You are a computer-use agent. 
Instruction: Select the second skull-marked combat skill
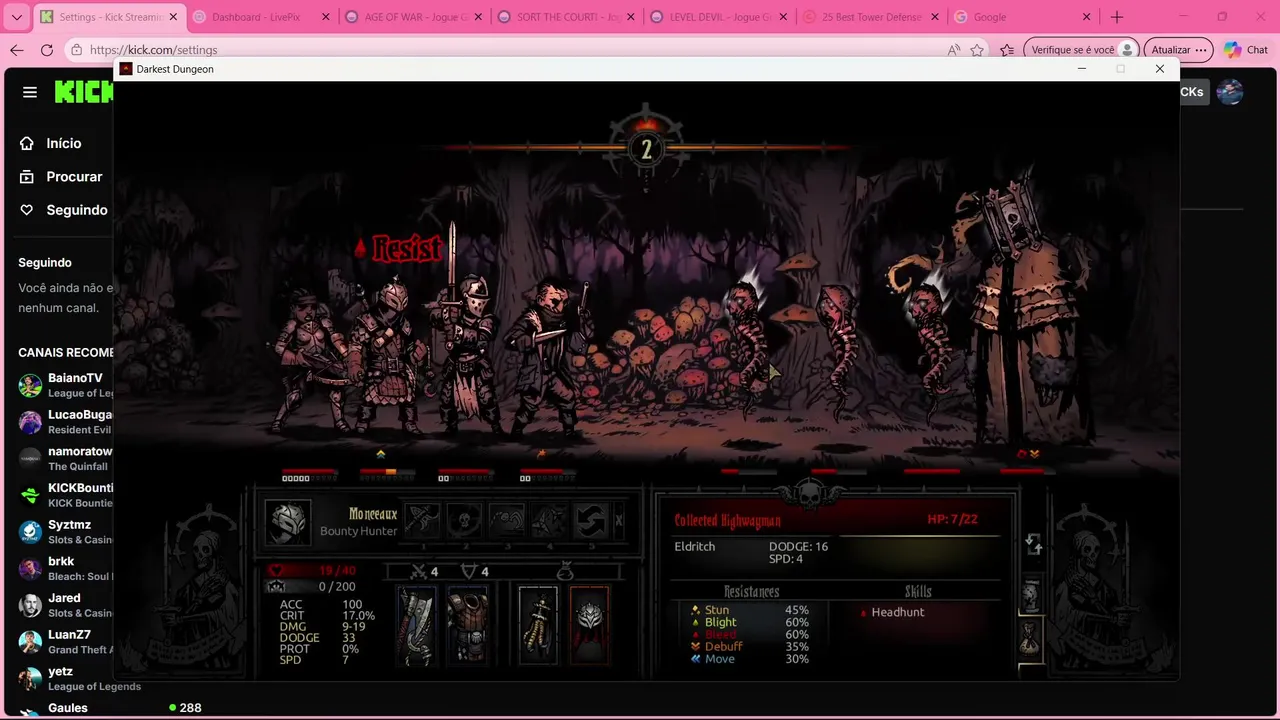pyautogui.click(x=464, y=520)
